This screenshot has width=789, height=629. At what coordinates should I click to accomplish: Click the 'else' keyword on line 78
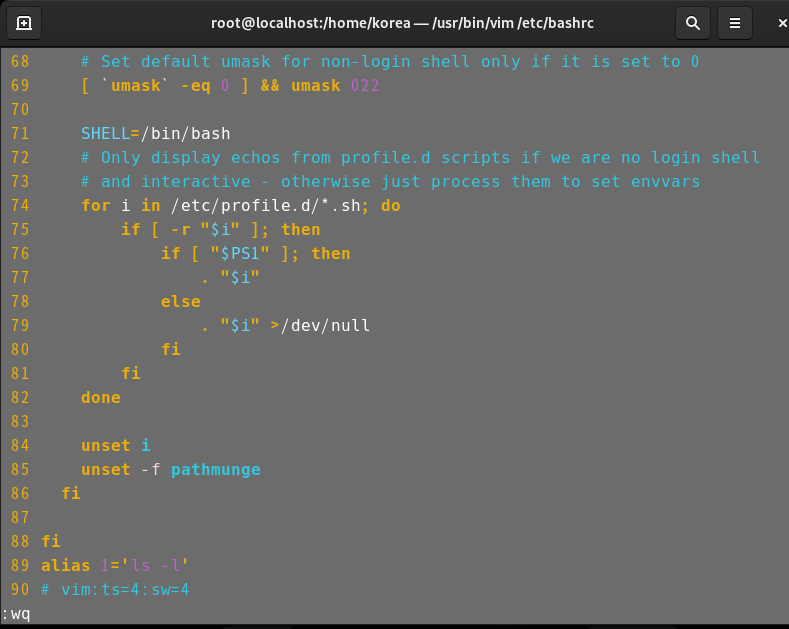[181, 301]
